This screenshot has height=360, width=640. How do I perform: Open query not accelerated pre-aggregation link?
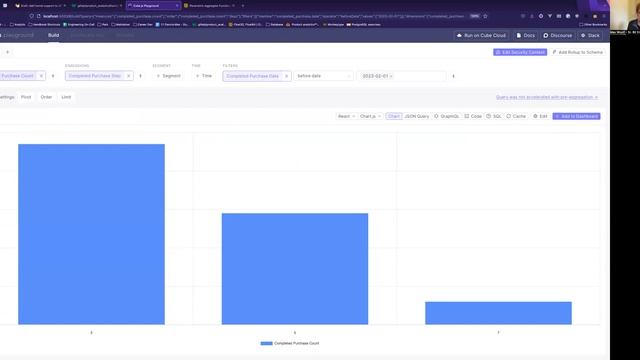click(547, 97)
